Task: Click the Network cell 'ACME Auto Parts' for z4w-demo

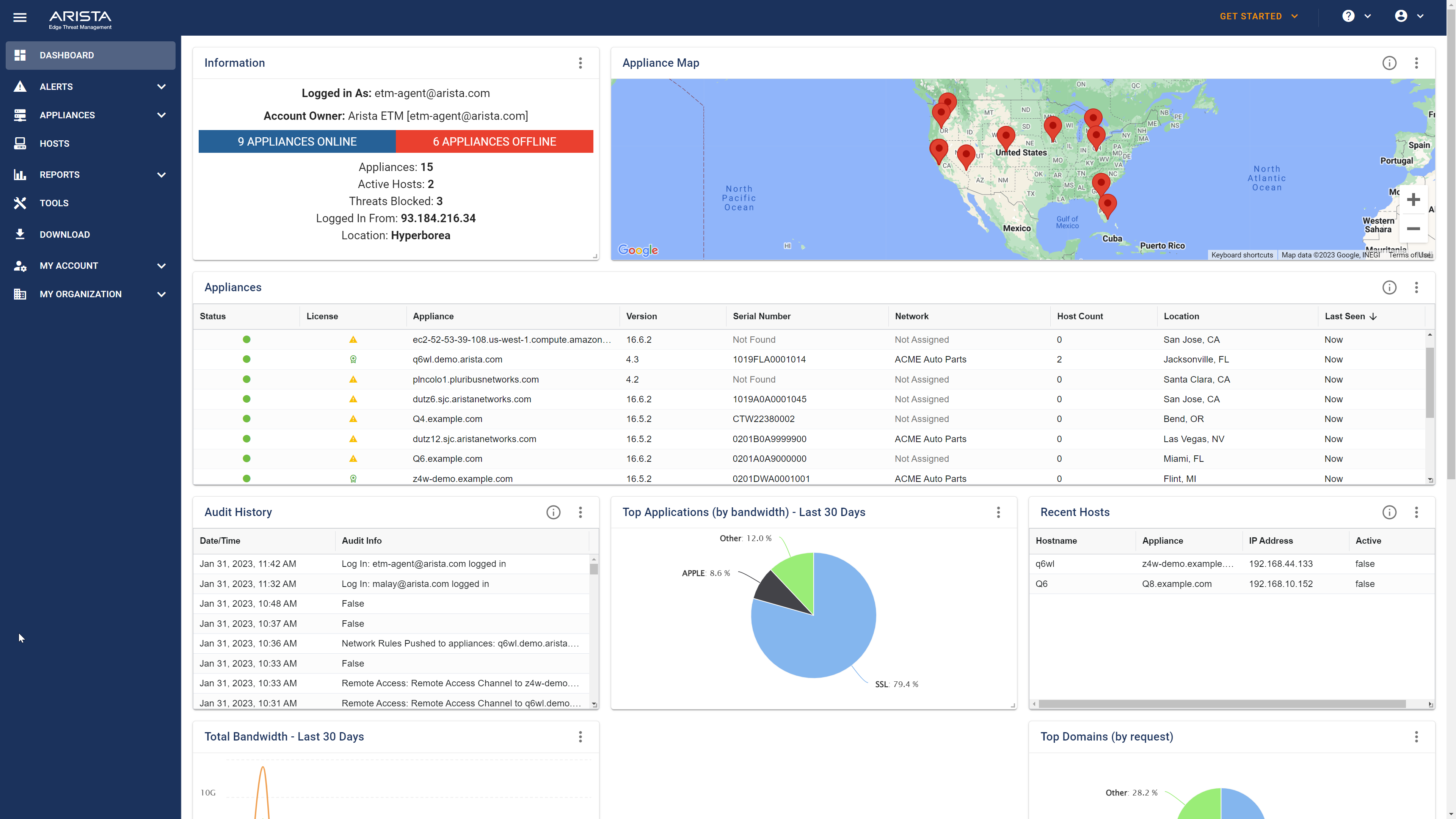Action: [x=930, y=479]
